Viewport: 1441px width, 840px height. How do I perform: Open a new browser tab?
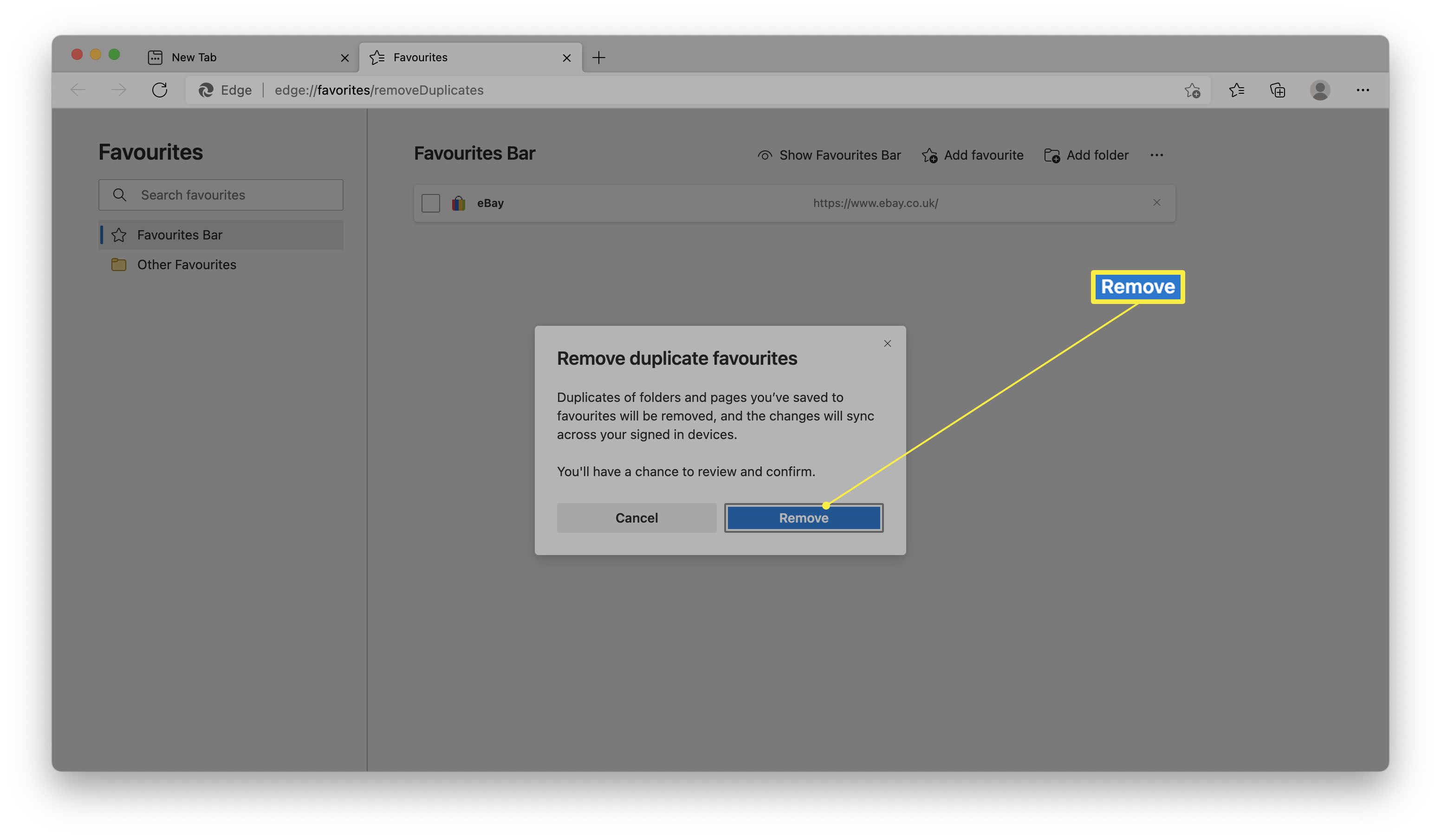(599, 57)
